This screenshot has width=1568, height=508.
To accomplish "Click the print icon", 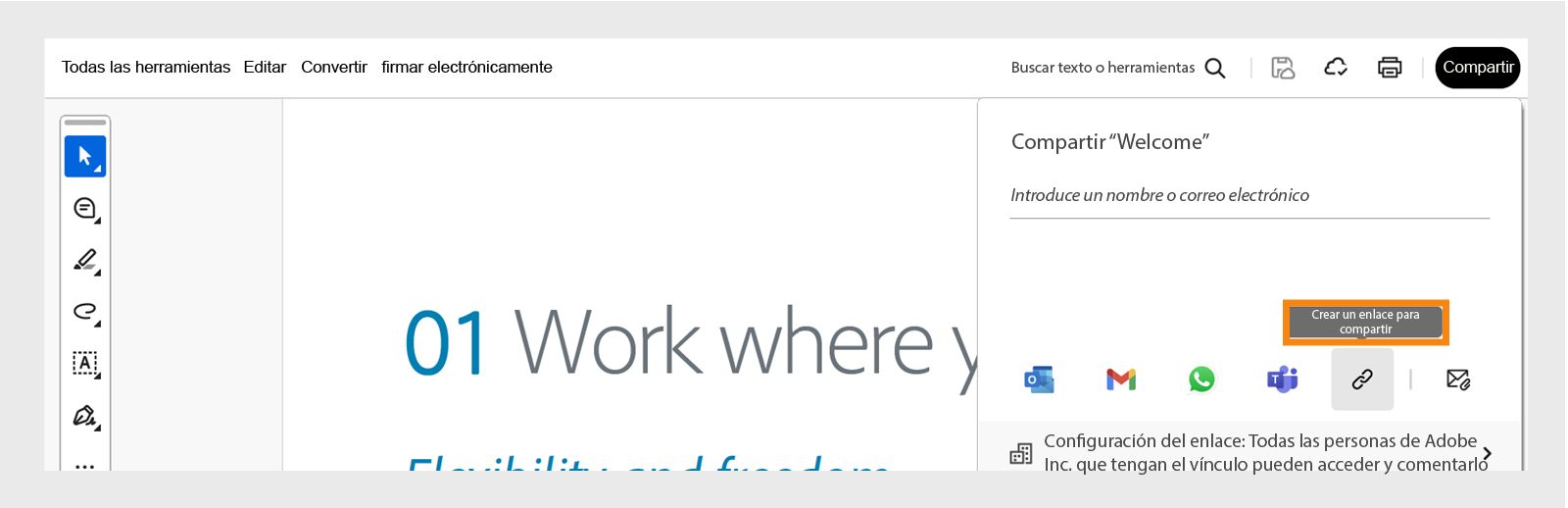I will [x=1390, y=68].
